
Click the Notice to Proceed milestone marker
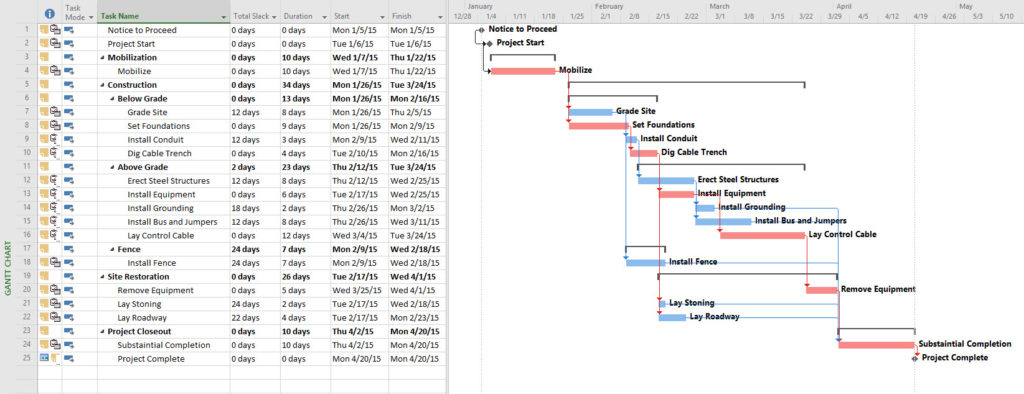[481, 29]
